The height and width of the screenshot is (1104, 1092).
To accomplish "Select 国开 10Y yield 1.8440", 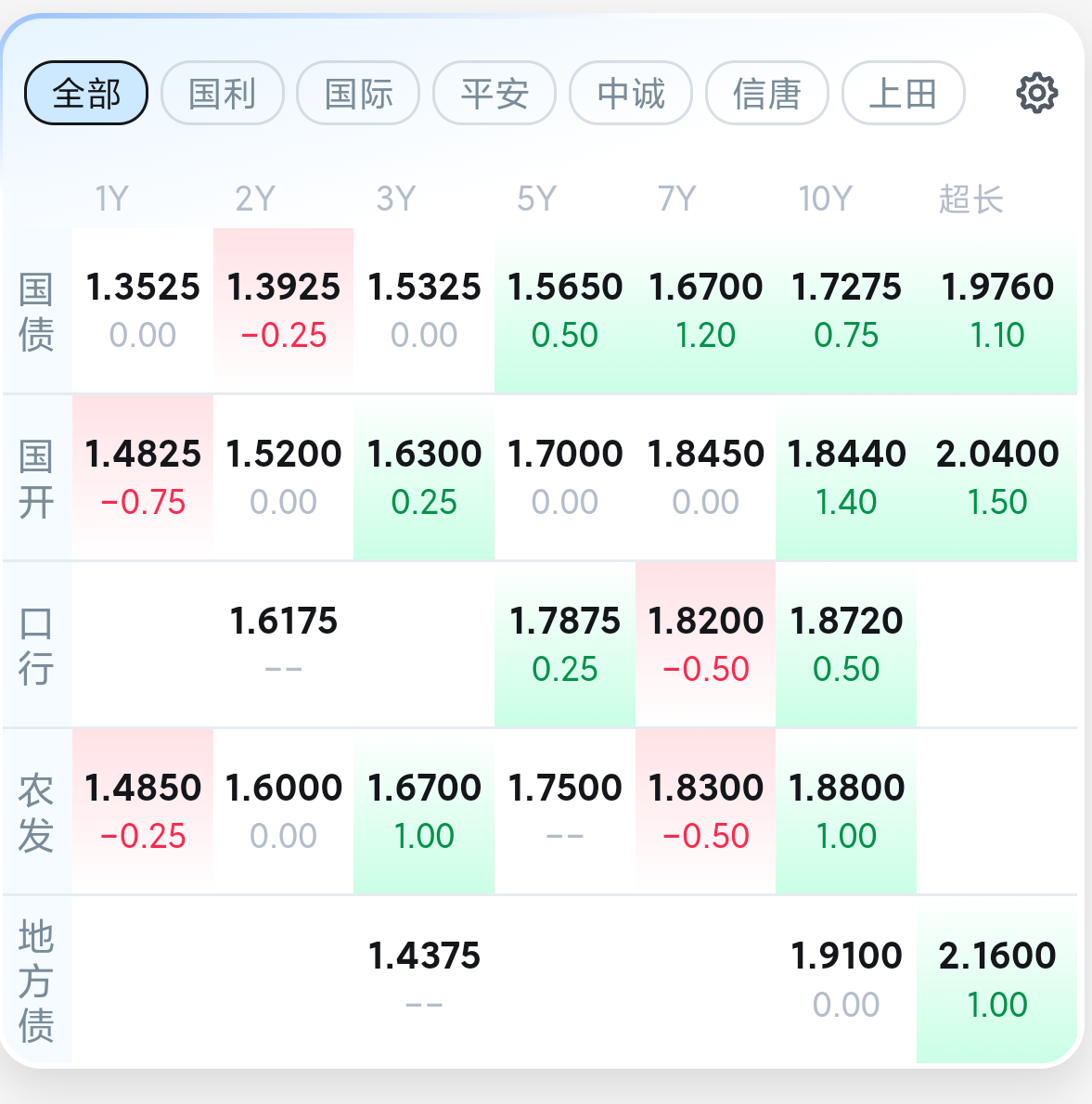I will click(x=846, y=478).
